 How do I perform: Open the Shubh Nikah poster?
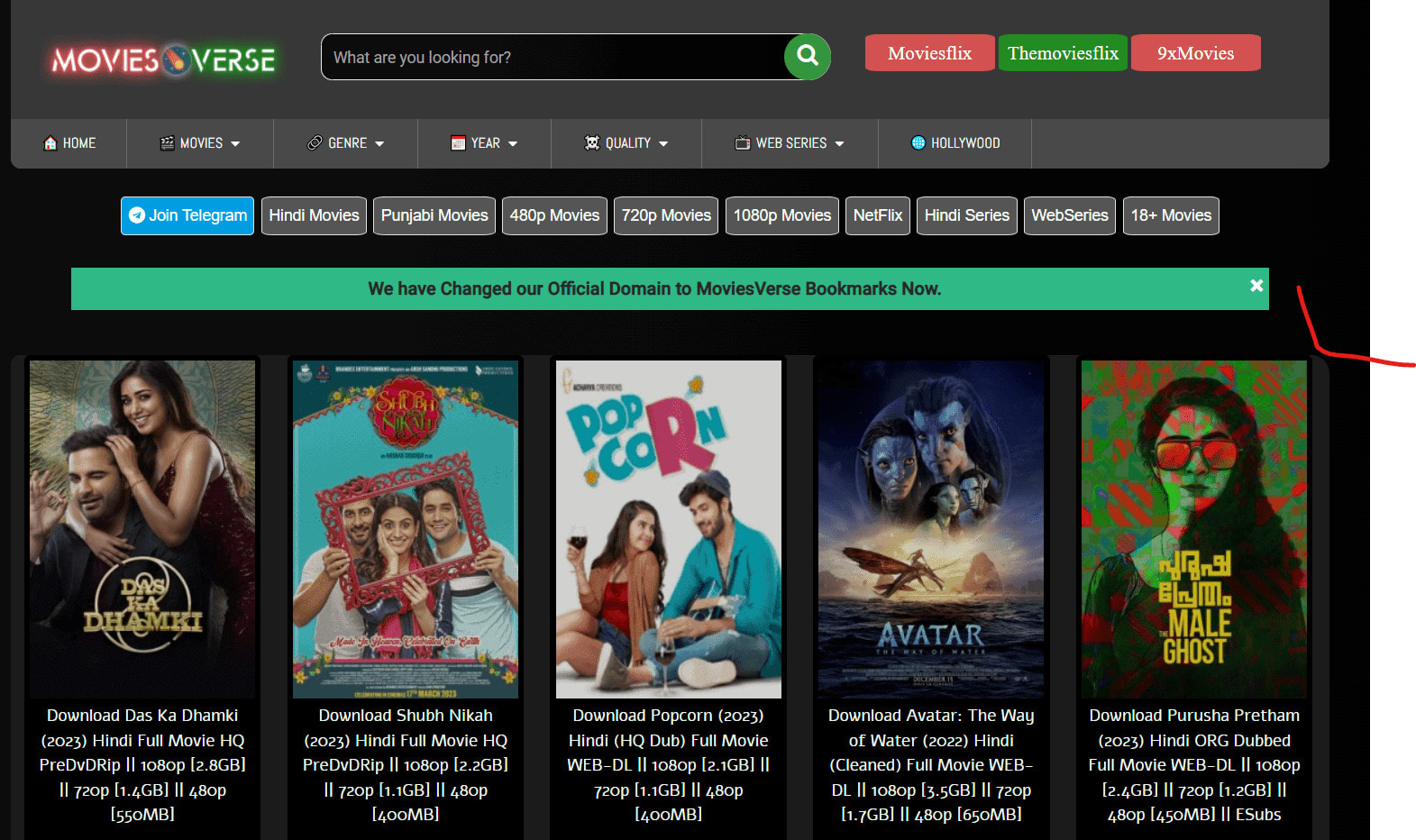click(406, 529)
